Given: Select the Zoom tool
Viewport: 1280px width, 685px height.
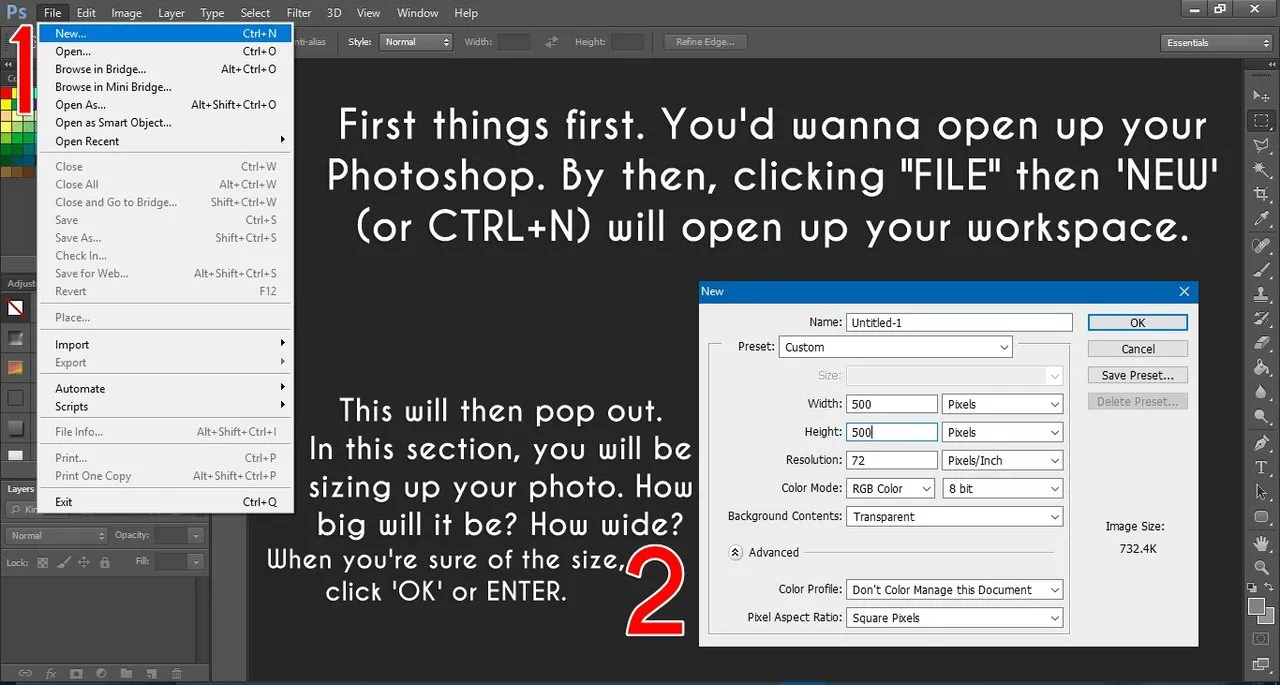Looking at the screenshot, I should click(1261, 568).
